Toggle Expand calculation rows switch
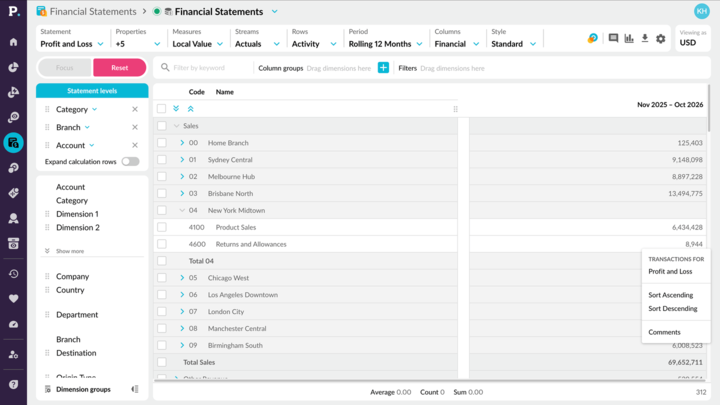This screenshot has width=720, height=405. pos(130,162)
